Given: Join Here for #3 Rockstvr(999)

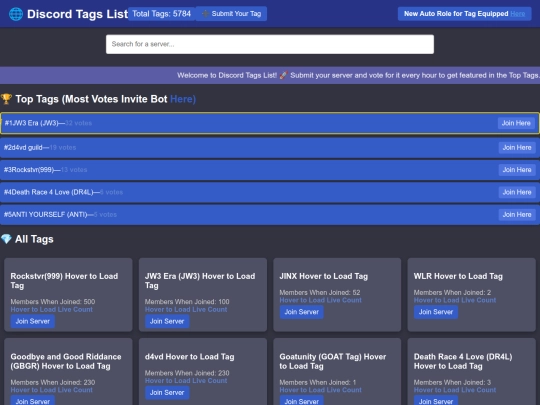Looking at the screenshot, I should (517, 170).
